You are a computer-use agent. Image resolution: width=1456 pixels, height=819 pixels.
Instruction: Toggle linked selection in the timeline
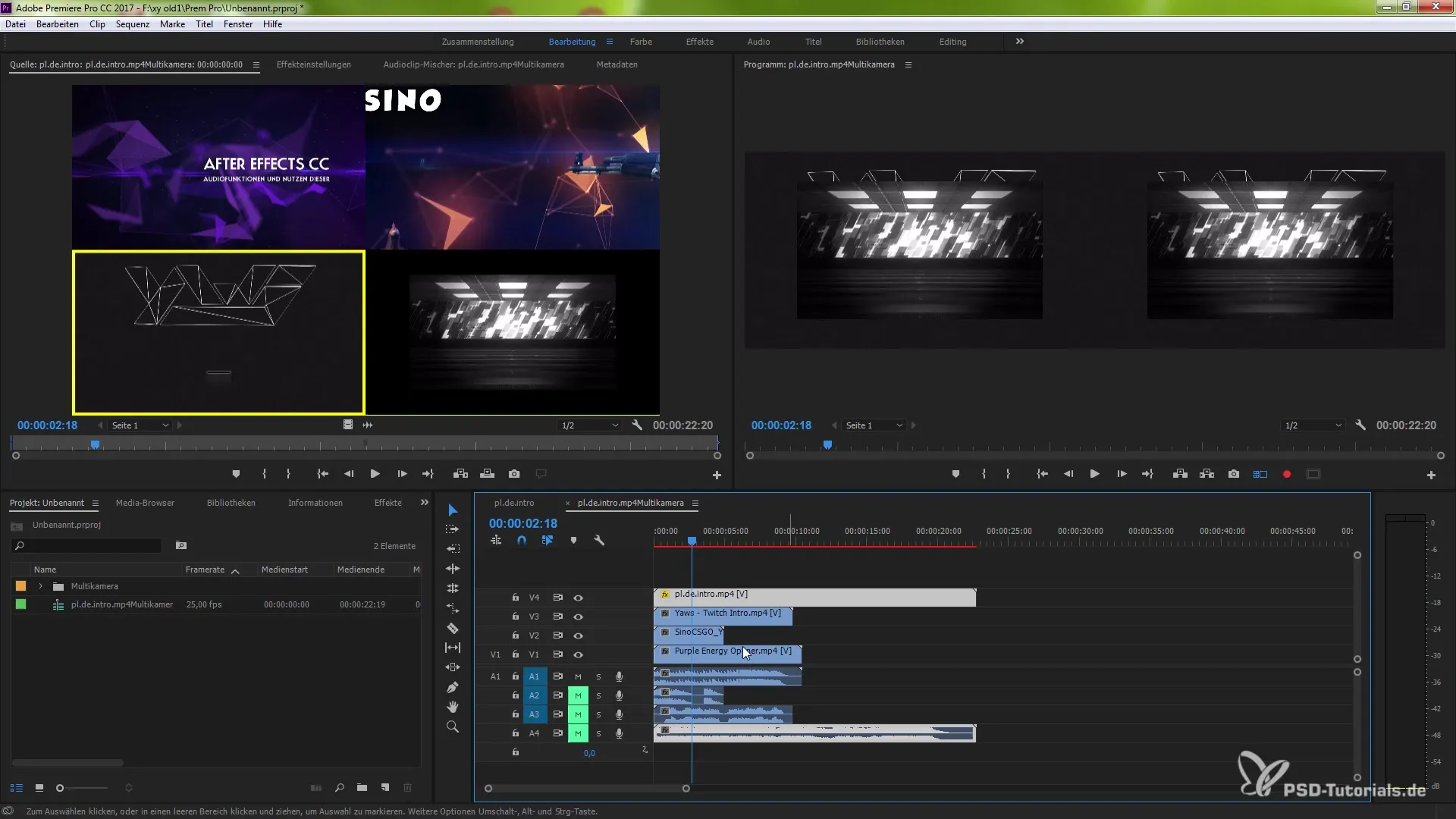(548, 541)
